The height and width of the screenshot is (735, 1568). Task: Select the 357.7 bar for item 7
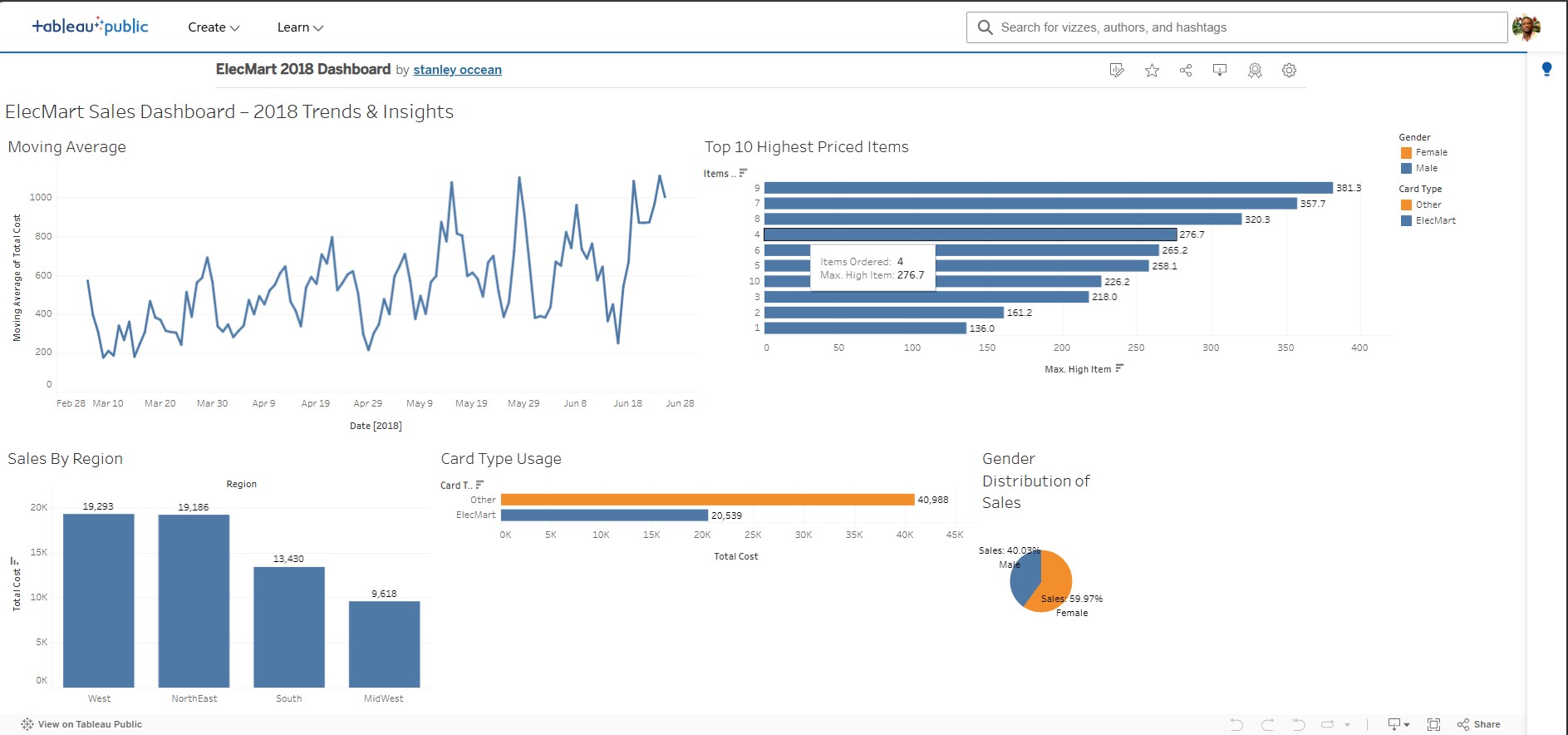(1030, 204)
